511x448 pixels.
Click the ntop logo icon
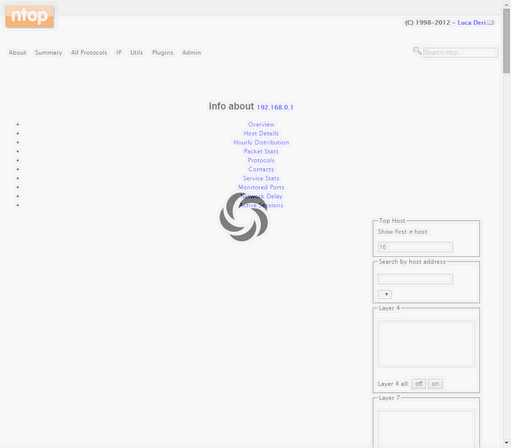[x=30, y=16]
